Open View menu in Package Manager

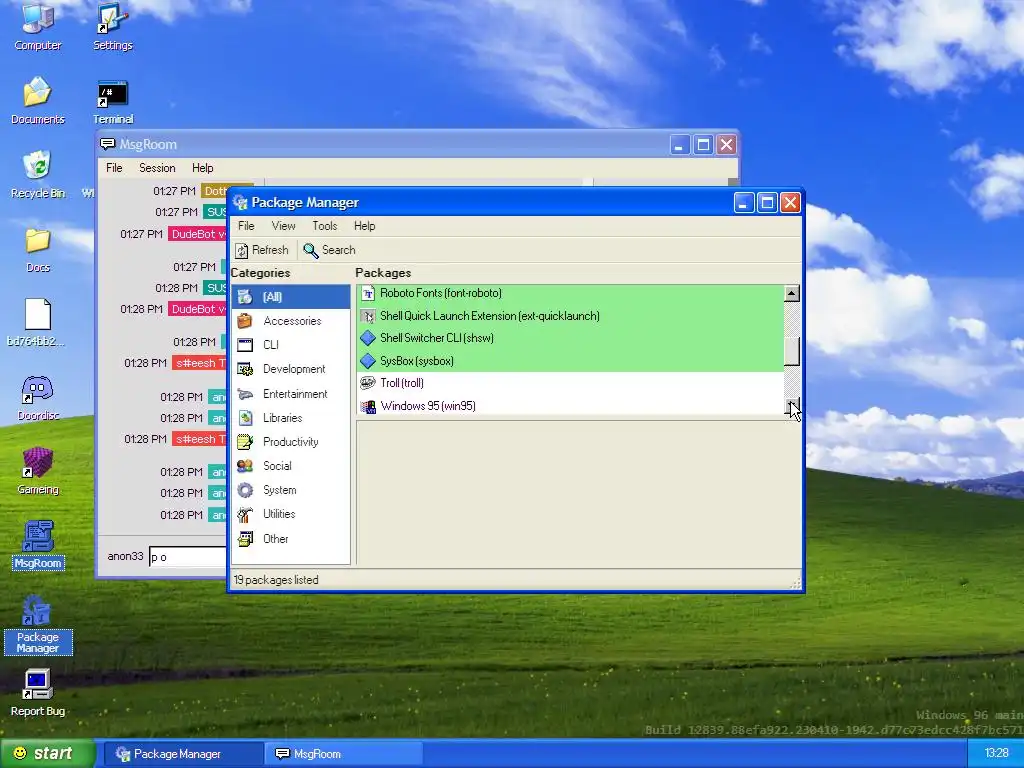click(x=283, y=226)
